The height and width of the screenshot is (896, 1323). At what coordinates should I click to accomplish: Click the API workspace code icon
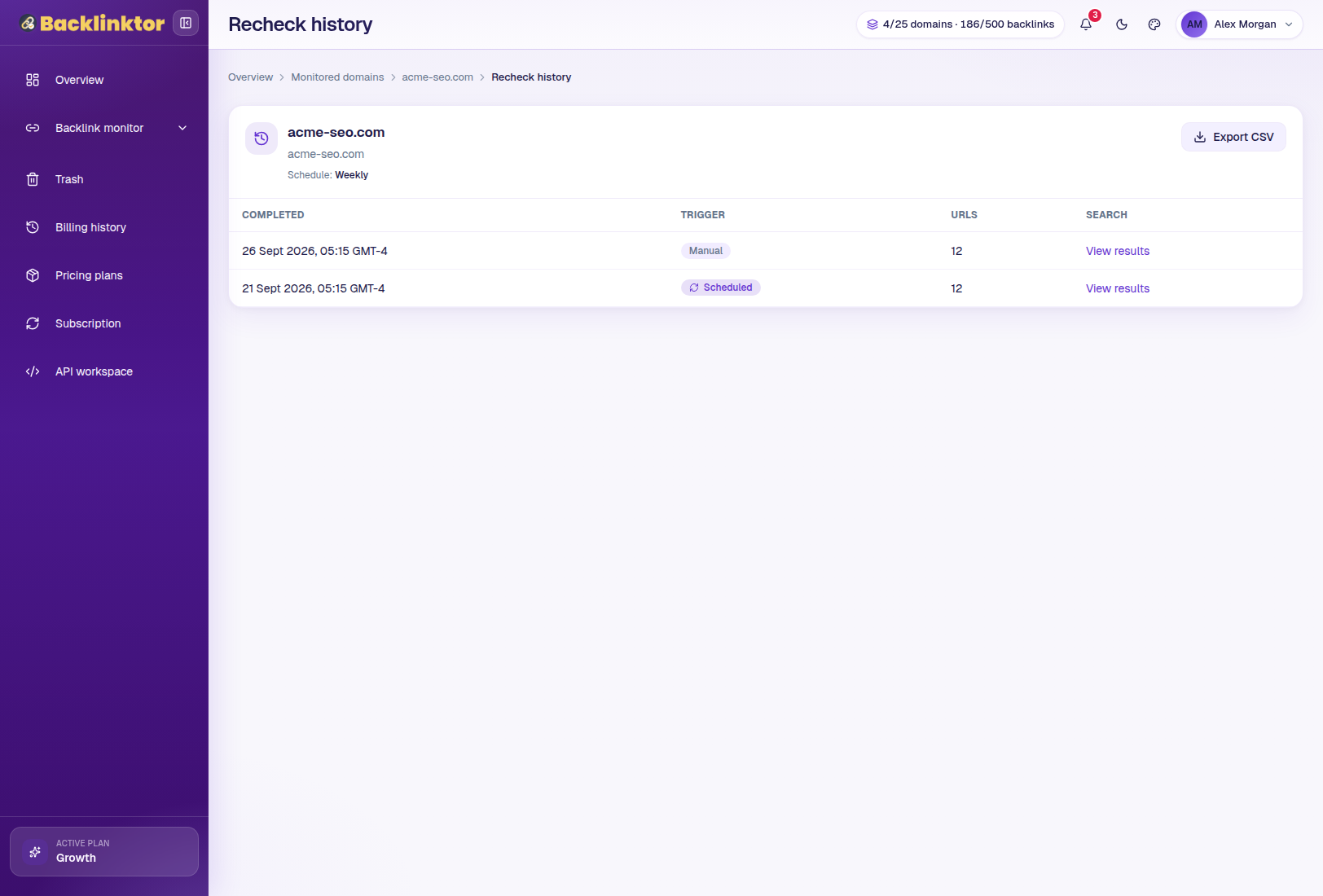pos(33,371)
